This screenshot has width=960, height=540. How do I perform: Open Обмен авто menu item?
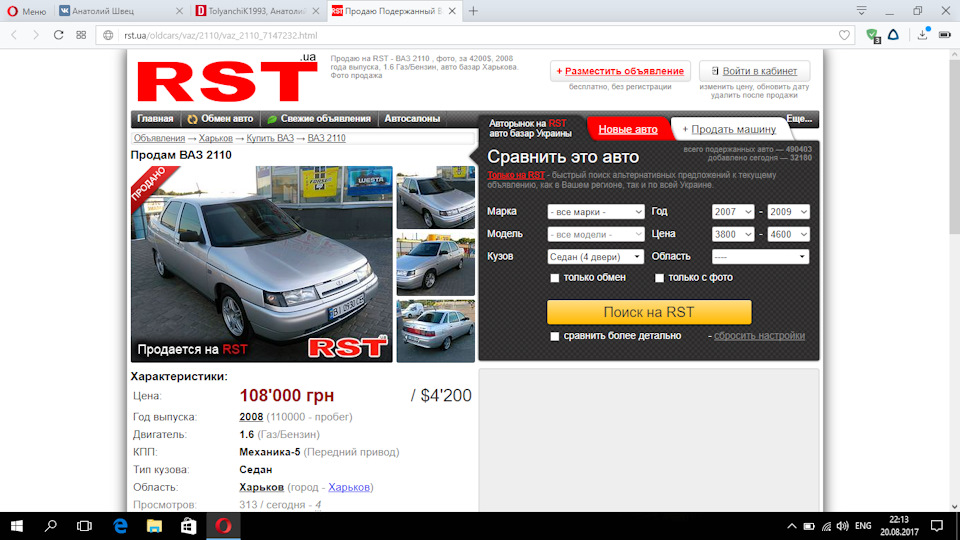point(220,119)
